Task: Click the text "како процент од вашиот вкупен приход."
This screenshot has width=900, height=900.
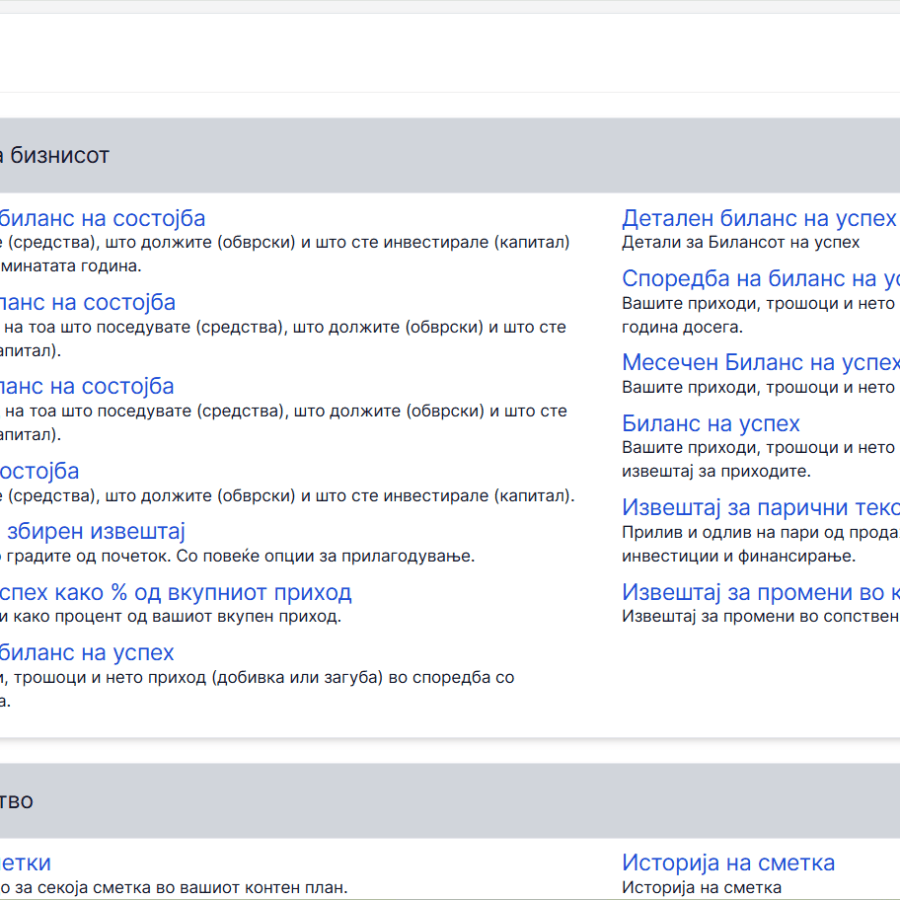Action: pyautogui.click(x=177, y=616)
